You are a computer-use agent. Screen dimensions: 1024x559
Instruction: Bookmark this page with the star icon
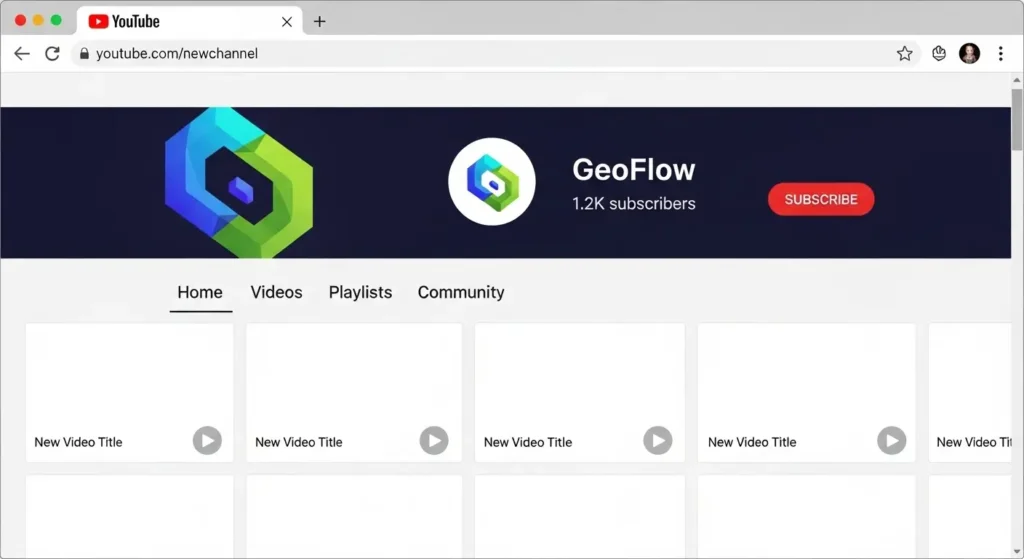point(904,54)
